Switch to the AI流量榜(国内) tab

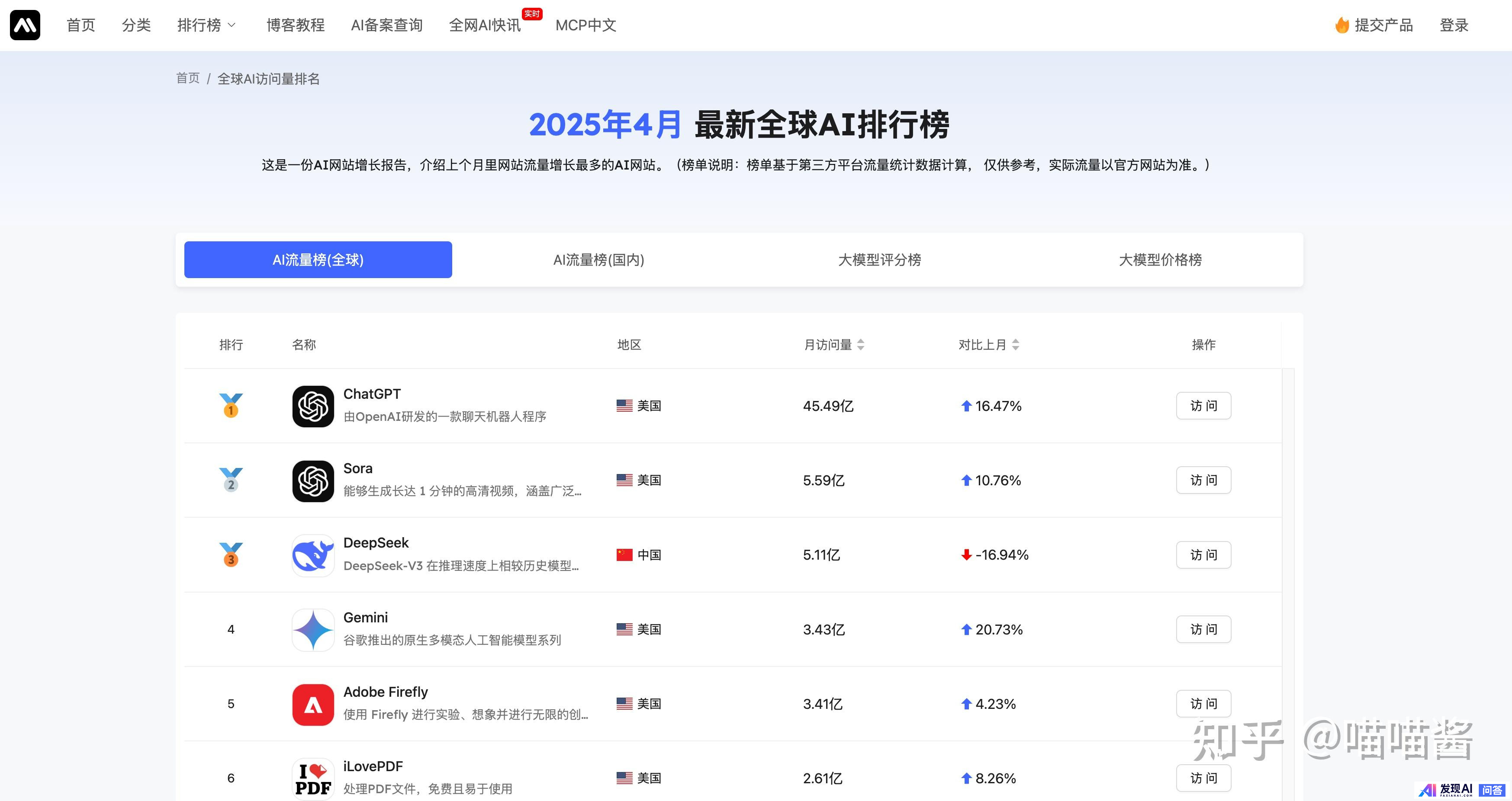598,260
